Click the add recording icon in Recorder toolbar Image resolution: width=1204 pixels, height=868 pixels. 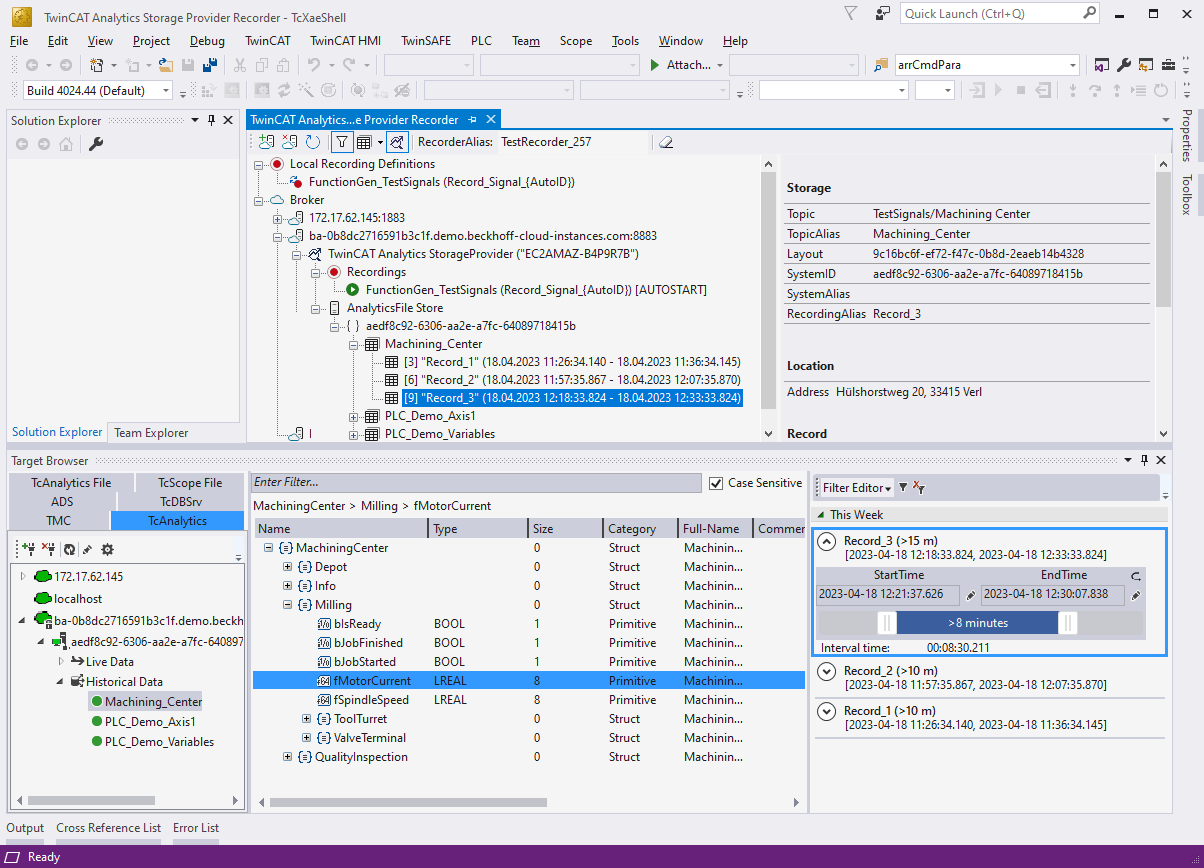(x=265, y=142)
